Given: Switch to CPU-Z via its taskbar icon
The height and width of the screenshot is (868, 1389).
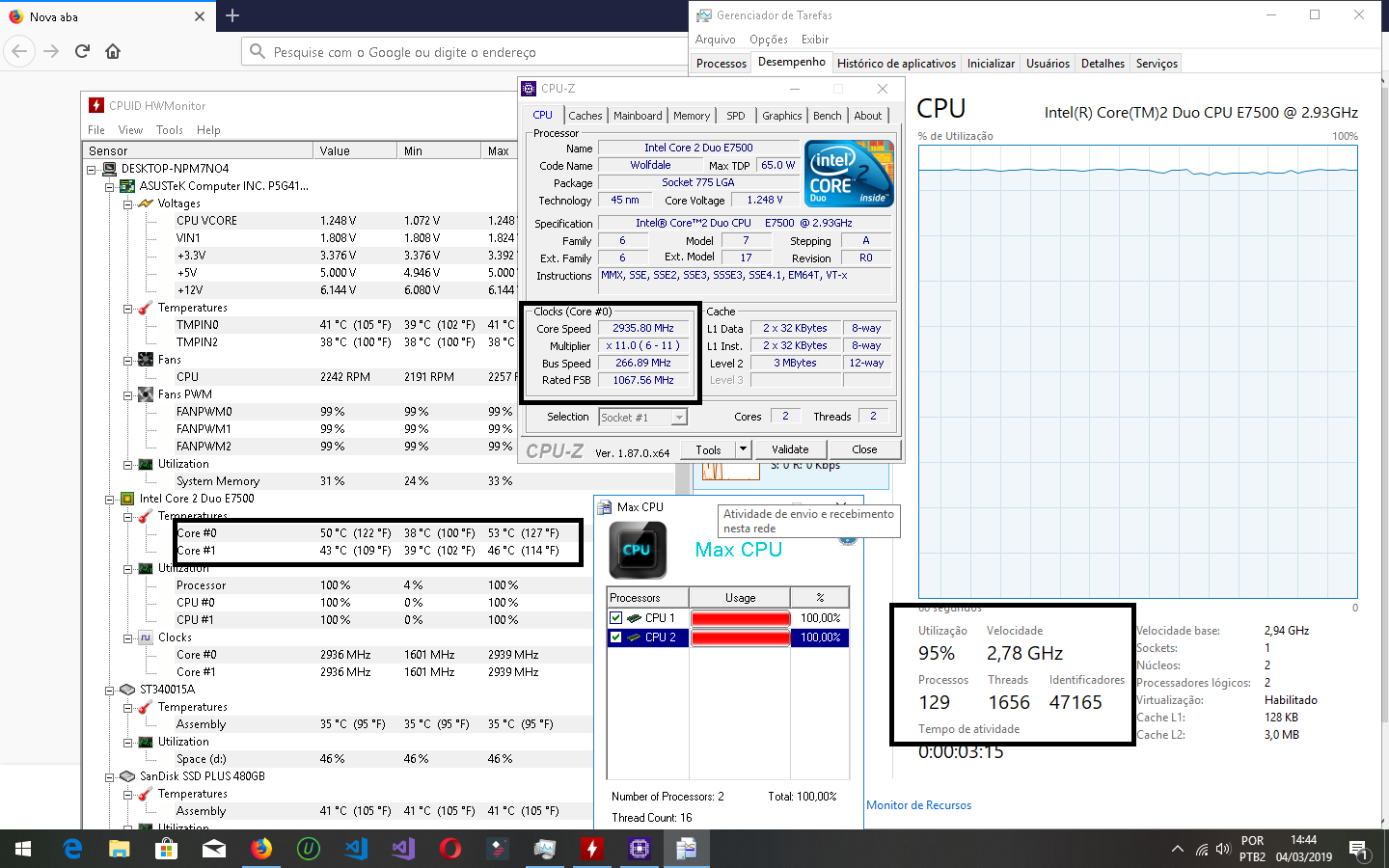Looking at the screenshot, I should pos(640,849).
